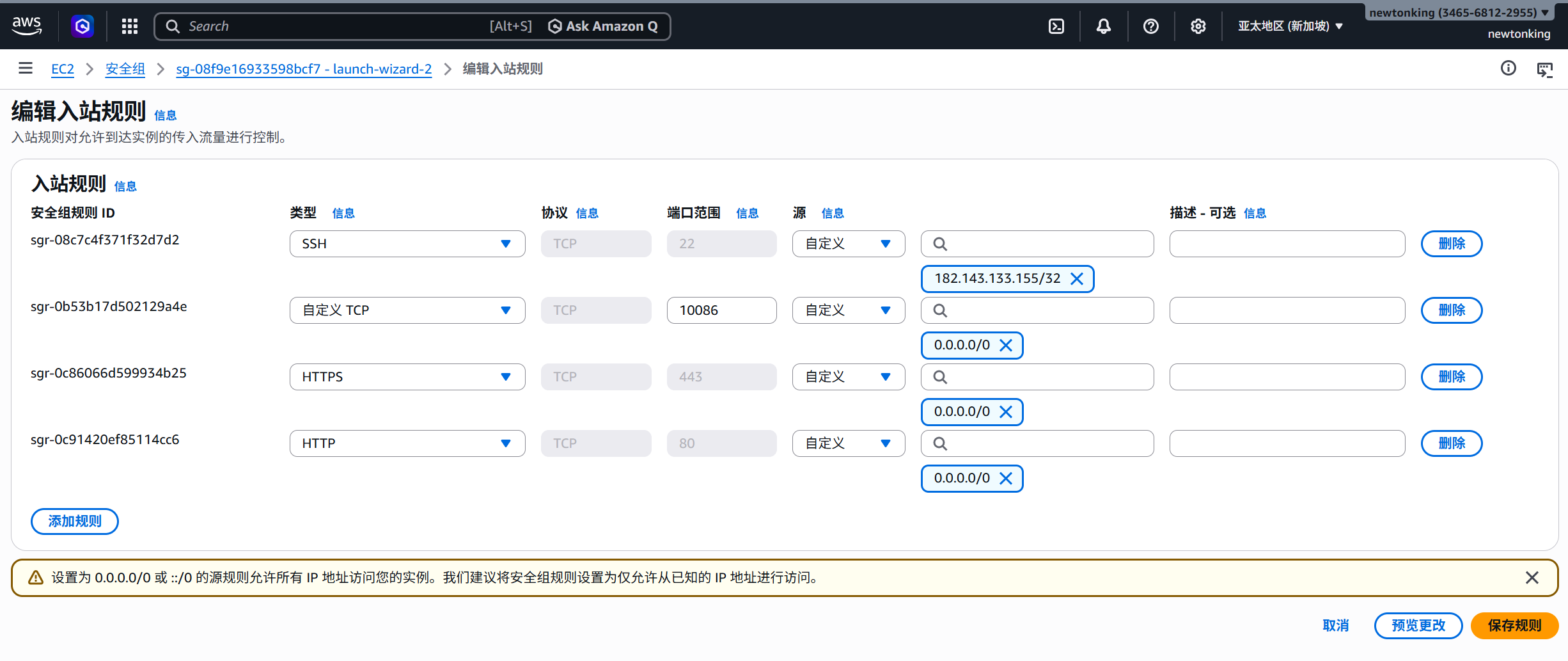Delete the HTTP rule with 删除

[x=1451, y=443]
